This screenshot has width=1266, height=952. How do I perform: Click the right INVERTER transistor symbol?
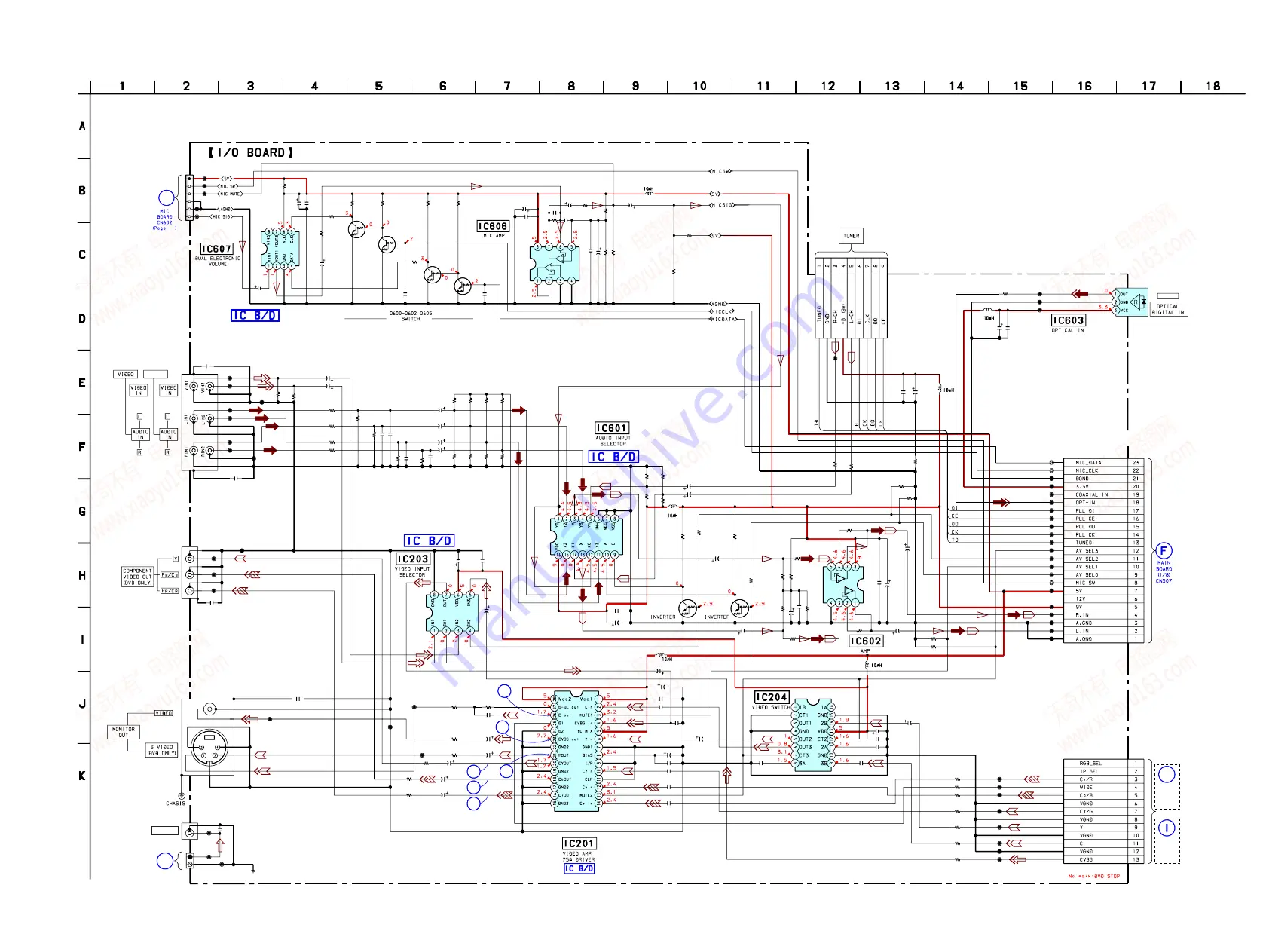pyautogui.click(x=740, y=608)
